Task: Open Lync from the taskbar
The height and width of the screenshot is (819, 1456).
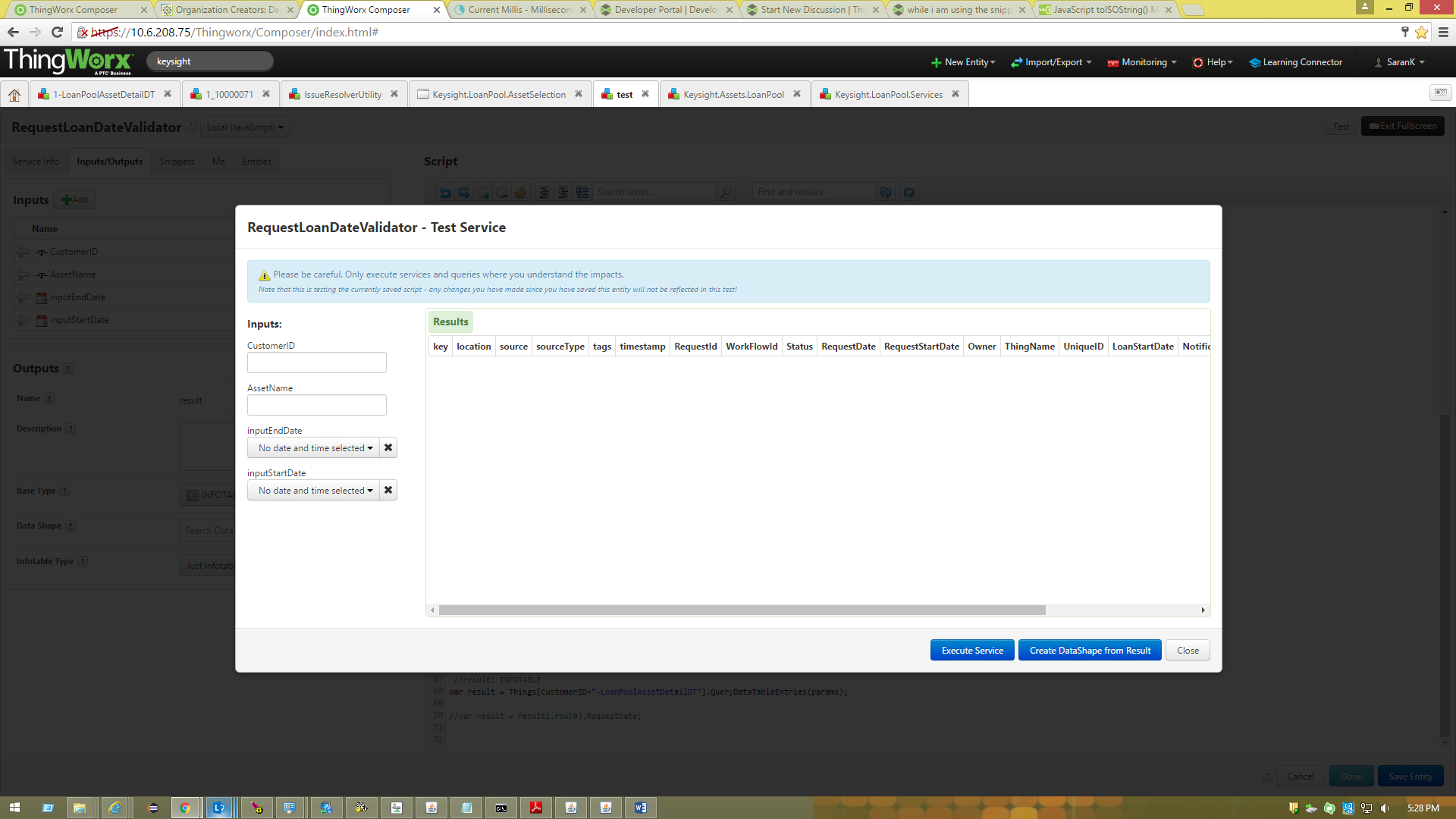Action: [219, 808]
